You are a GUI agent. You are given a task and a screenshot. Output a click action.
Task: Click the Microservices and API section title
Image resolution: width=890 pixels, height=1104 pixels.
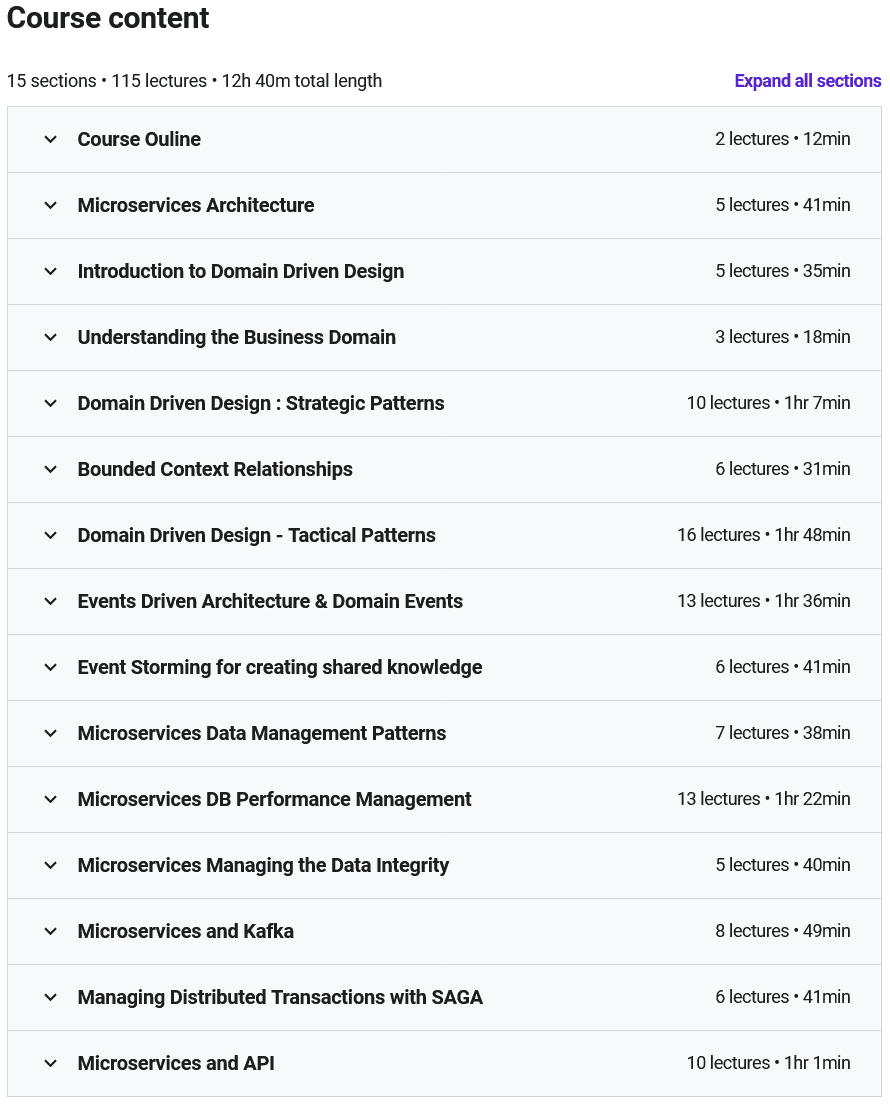coord(176,1063)
